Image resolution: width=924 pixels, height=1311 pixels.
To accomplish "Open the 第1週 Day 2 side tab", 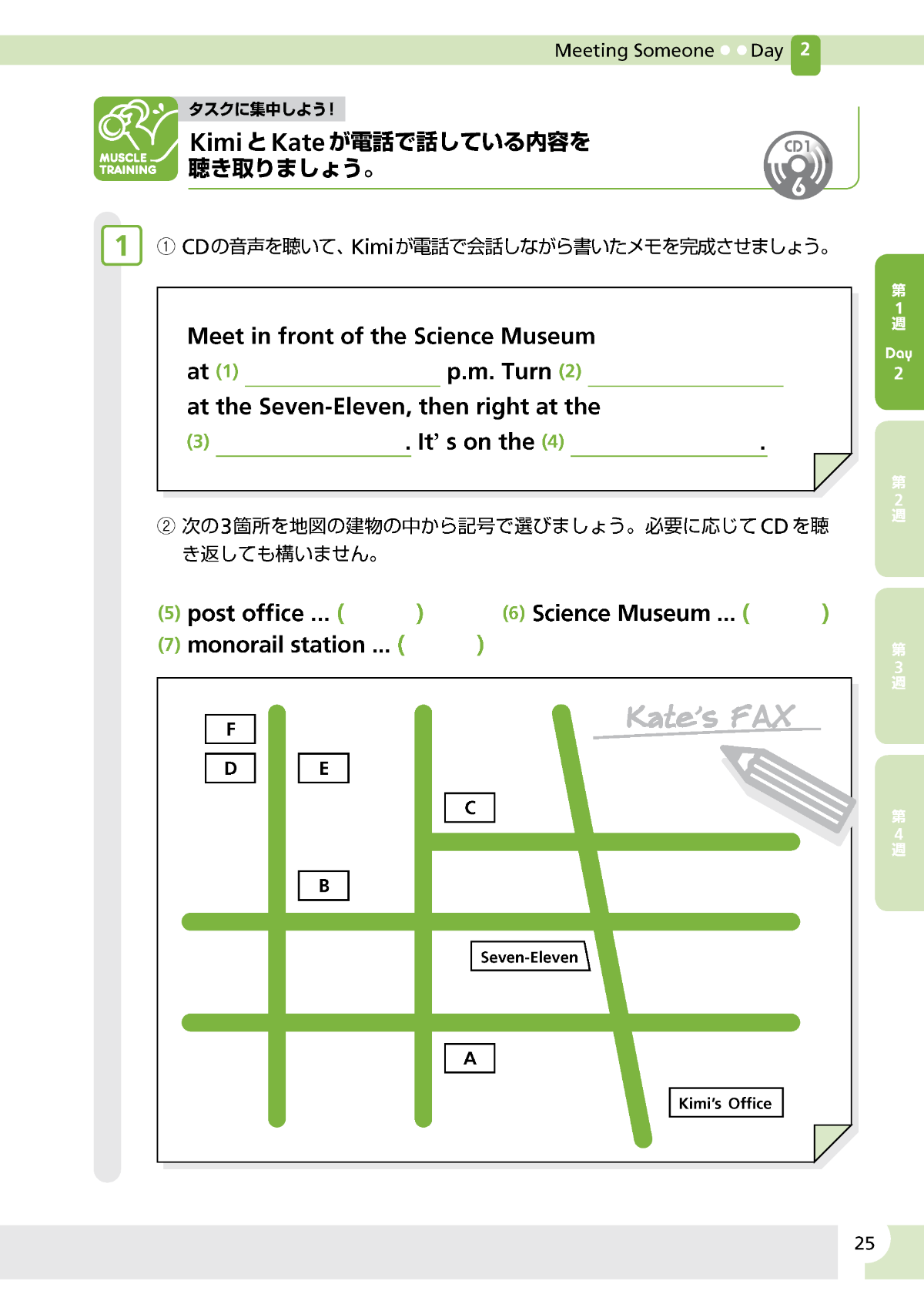I will tap(899, 332).
